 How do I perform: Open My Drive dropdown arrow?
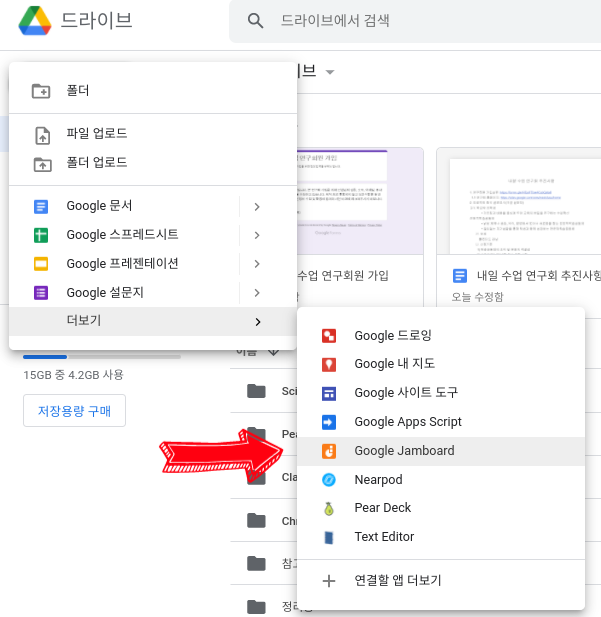coord(330,72)
